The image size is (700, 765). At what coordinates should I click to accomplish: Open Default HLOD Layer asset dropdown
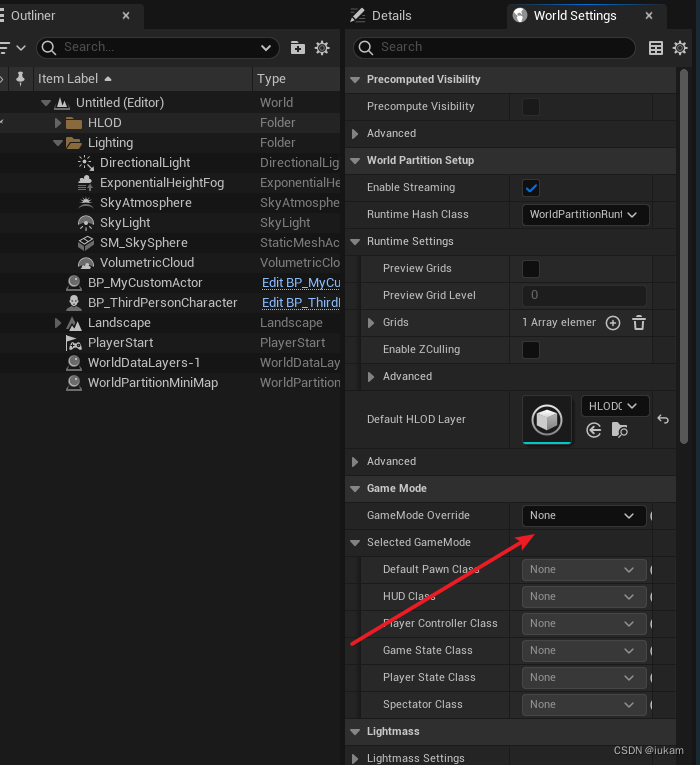tap(615, 406)
